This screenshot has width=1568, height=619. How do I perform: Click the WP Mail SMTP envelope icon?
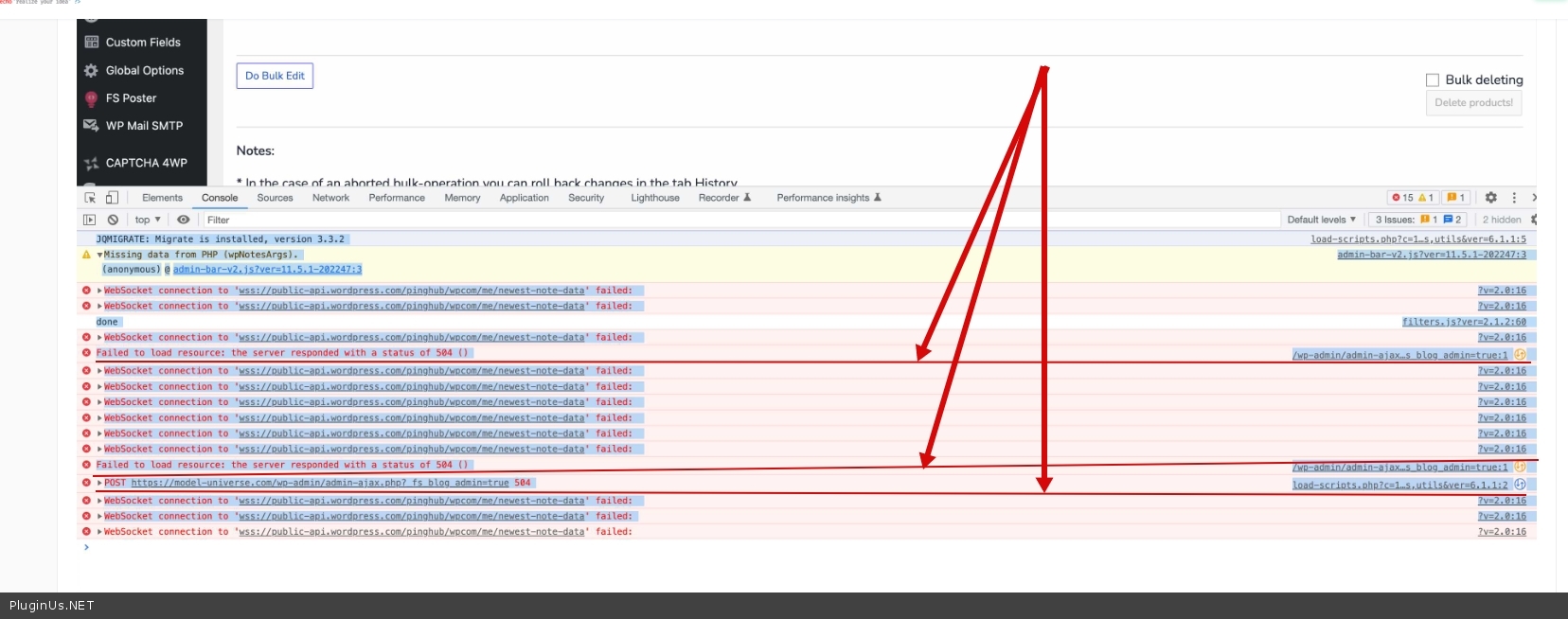(91, 126)
